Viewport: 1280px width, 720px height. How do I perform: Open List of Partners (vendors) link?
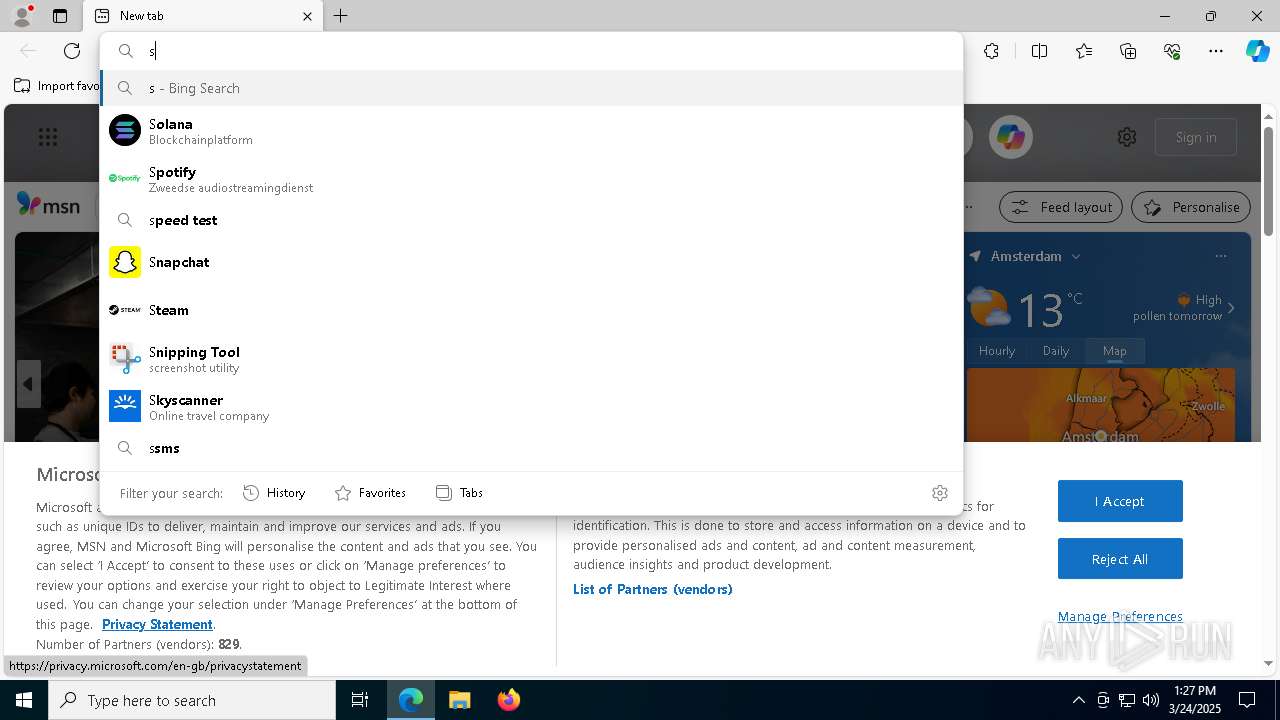pyautogui.click(x=653, y=589)
